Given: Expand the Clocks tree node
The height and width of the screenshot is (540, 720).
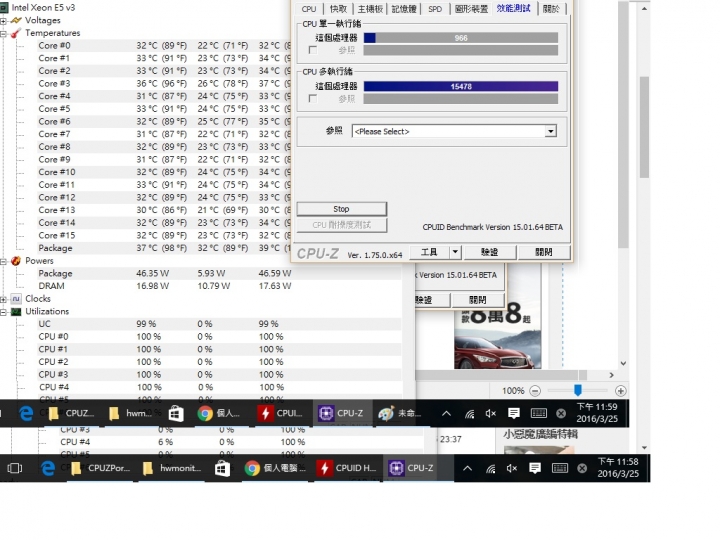Looking at the screenshot, I should [3, 299].
